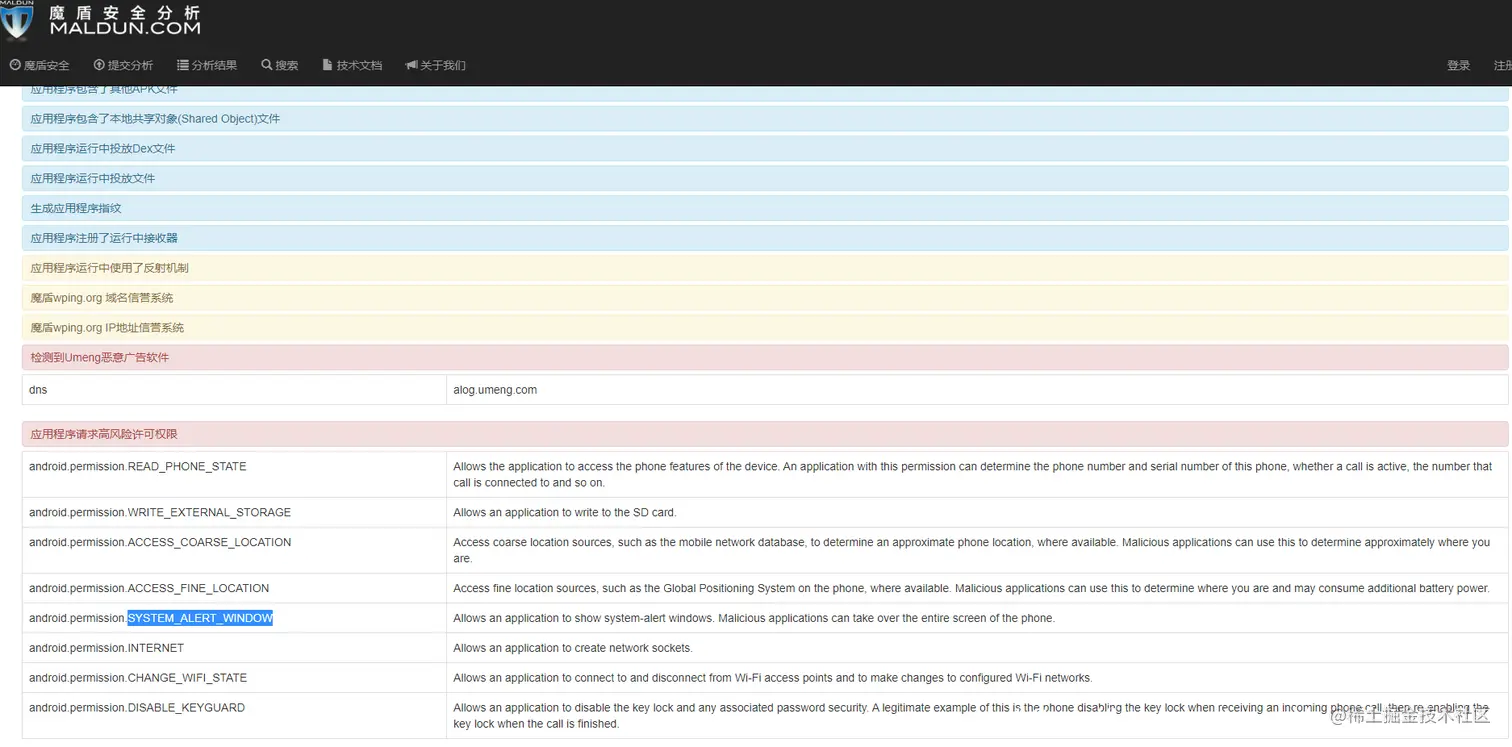
Task: Click the Wi-Fi access points description
Action: (x=773, y=678)
